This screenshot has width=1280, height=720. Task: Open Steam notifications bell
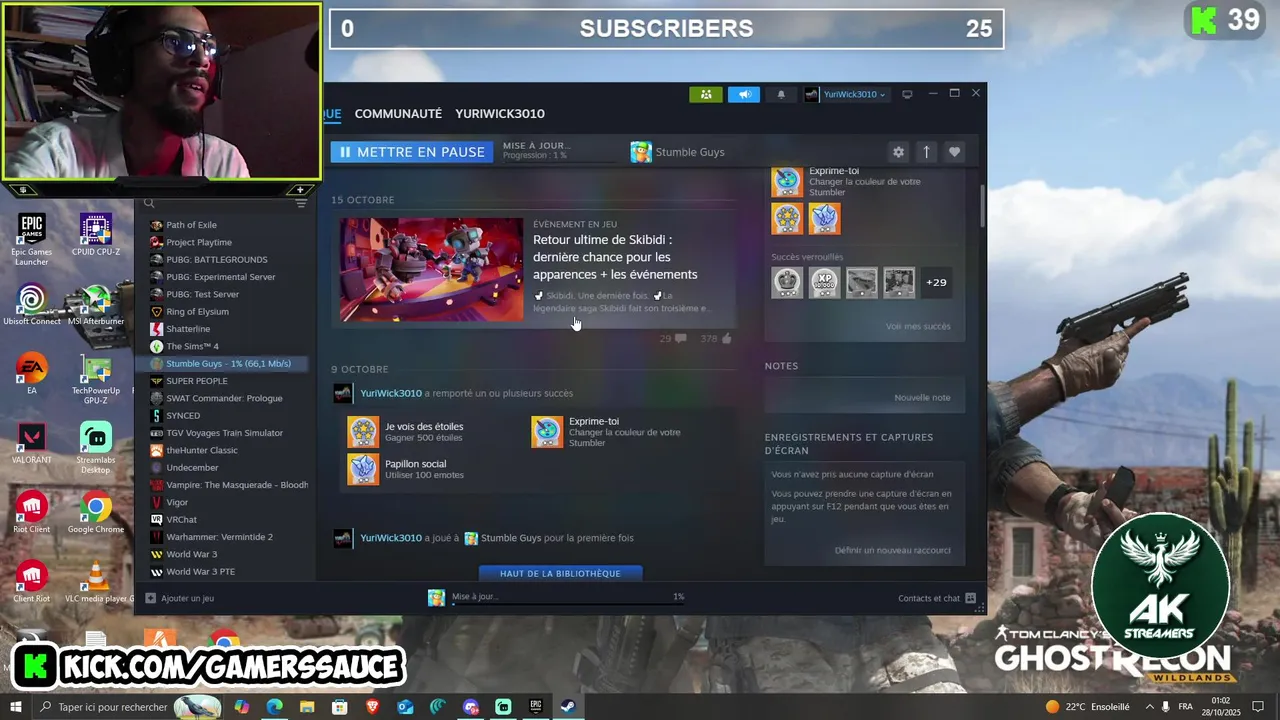pos(781,94)
